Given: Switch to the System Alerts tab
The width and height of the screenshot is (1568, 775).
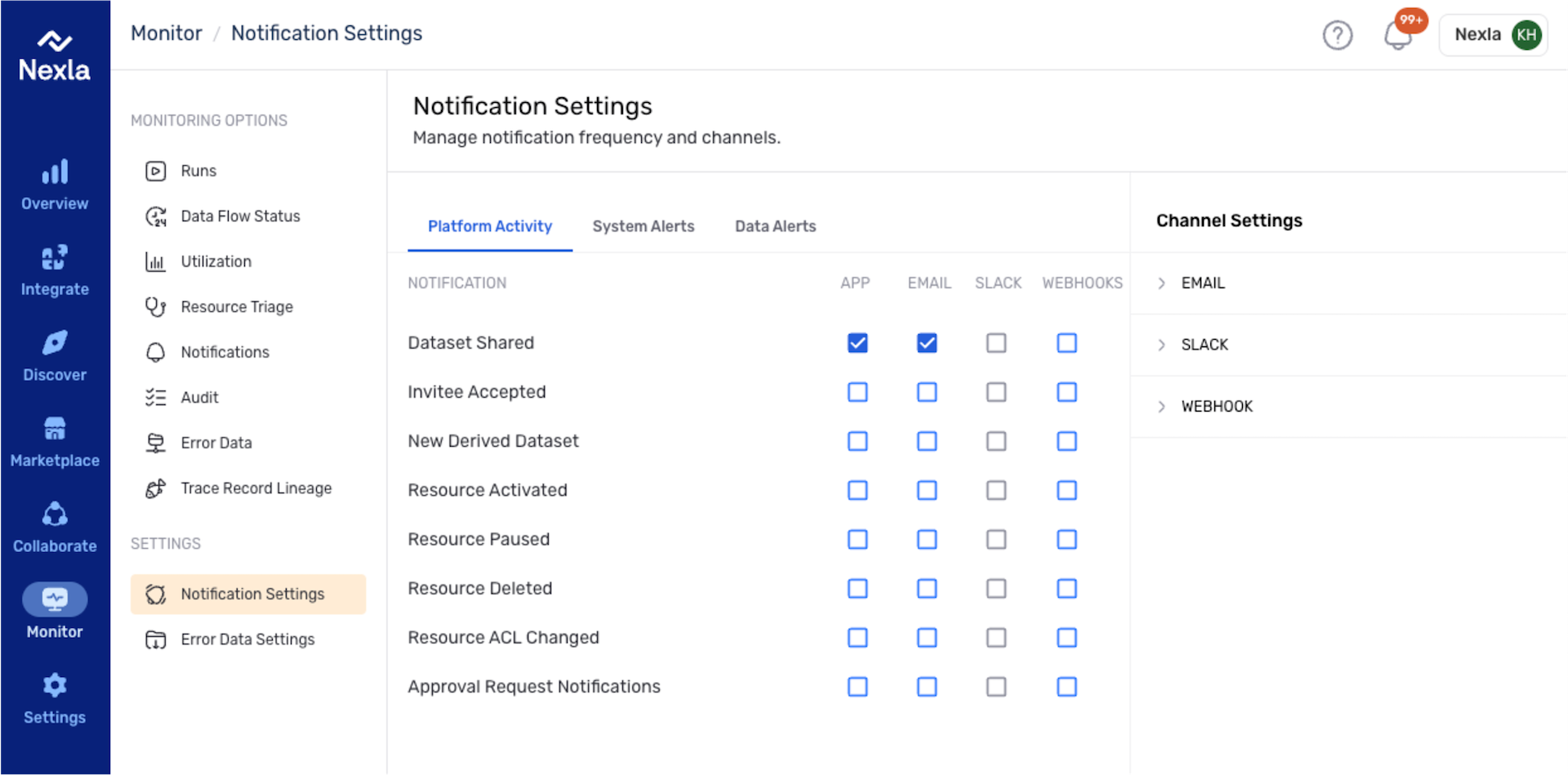Looking at the screenshot, I should [644, 226].
